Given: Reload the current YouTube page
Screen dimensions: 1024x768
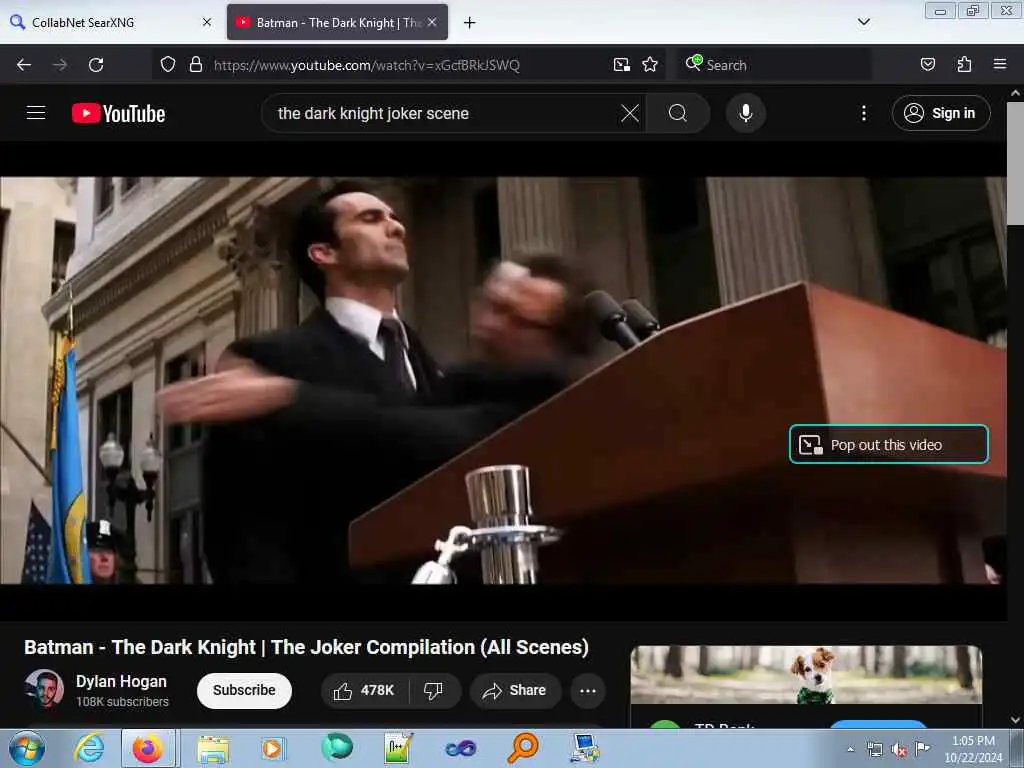Looking at the screenshot, I should click(x=96, y=65).
